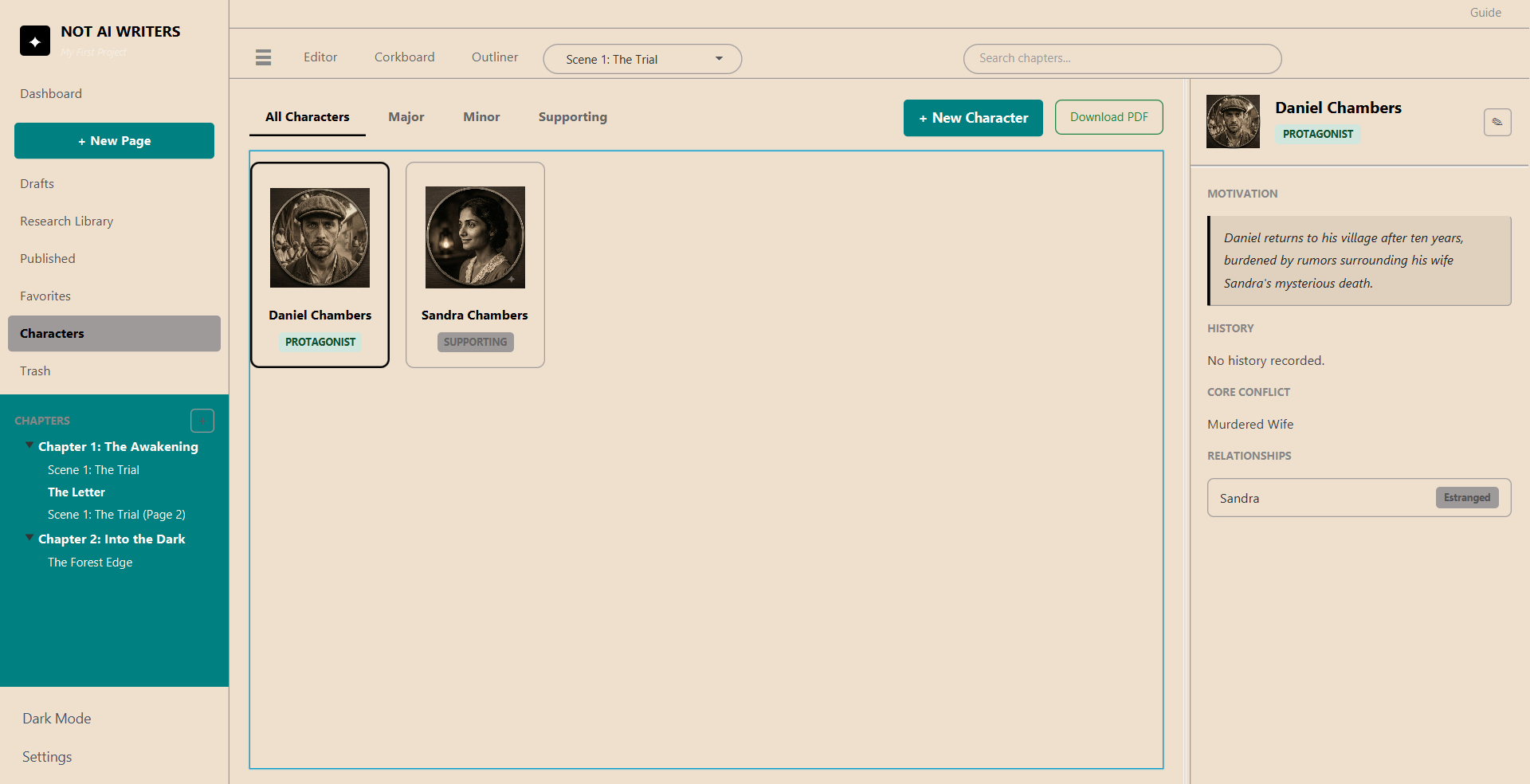Open Scene 1: The Trial in chapters
The height and width of the screenshot is (784, 1530).
point(93,470)
